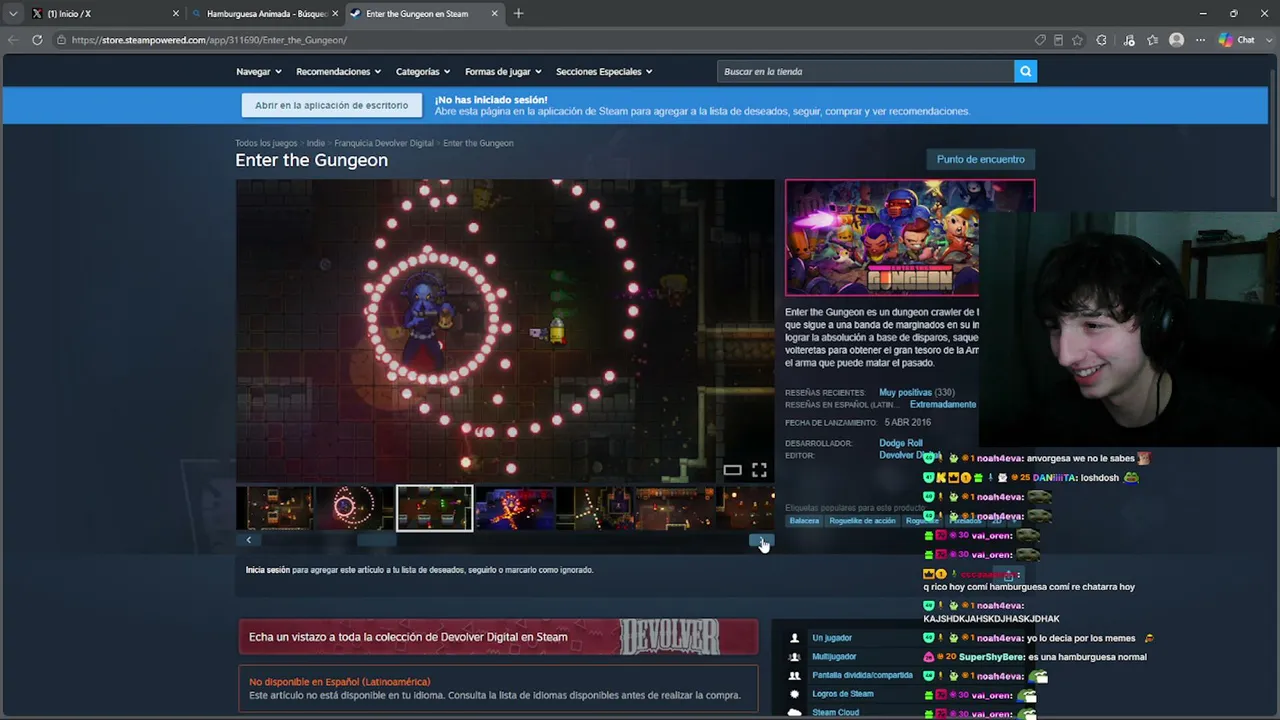Click the release date 5 ABR 2016
This screenshot has width=1280, height=720.
pyautogui.click(x=908, y=423)
